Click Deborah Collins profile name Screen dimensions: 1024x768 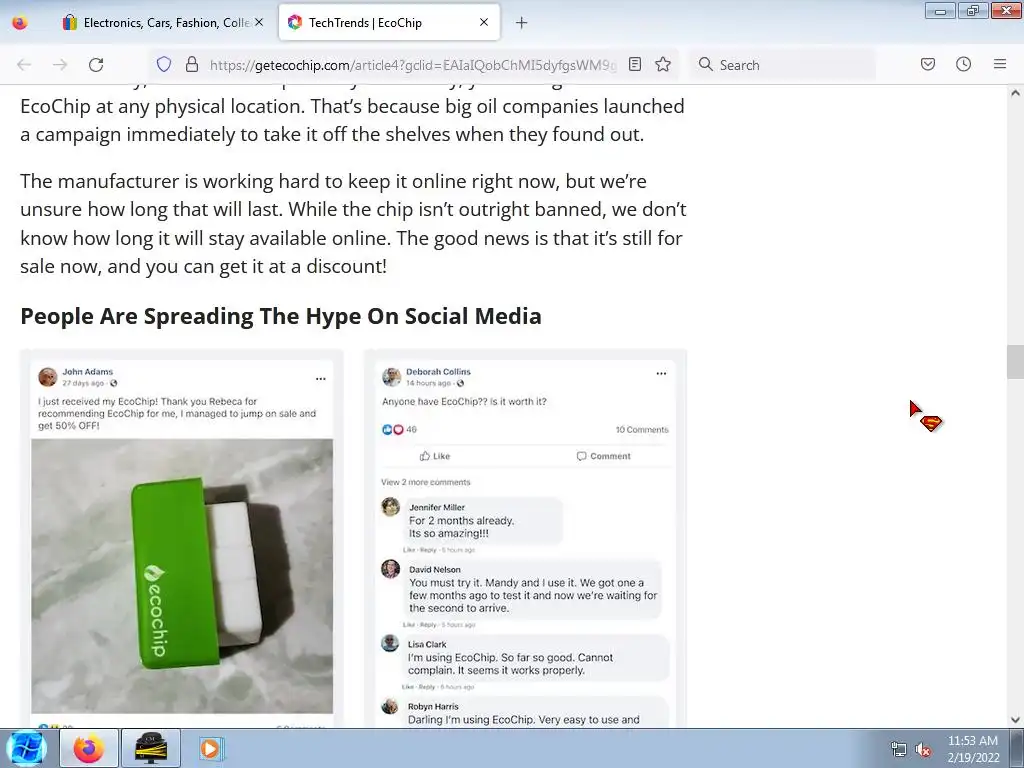point(438,372)
